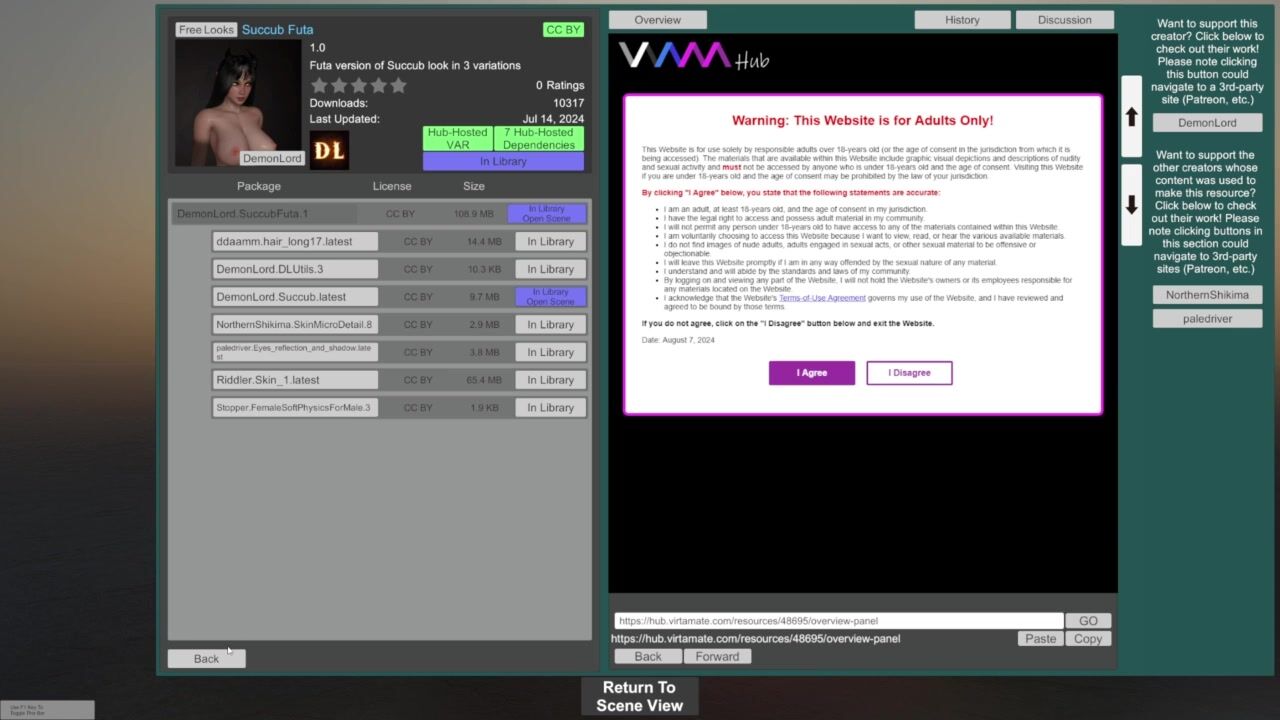Click Copy to copy the URL
This screenshot has width=1280, height=720.
[x=1087, y=639]
